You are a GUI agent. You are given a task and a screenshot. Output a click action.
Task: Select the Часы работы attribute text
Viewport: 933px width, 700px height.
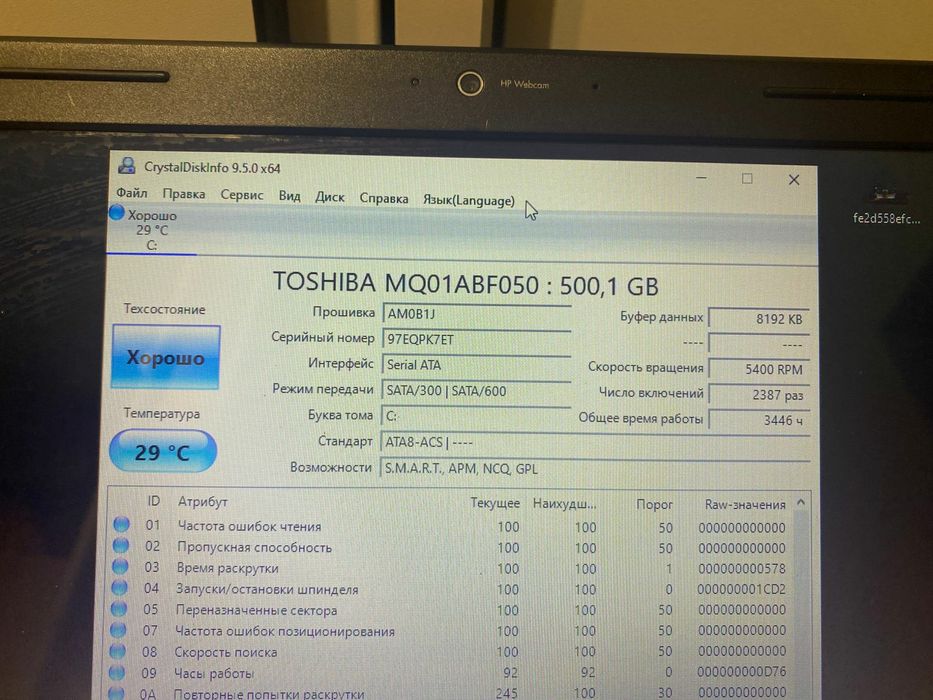(214, 674)
